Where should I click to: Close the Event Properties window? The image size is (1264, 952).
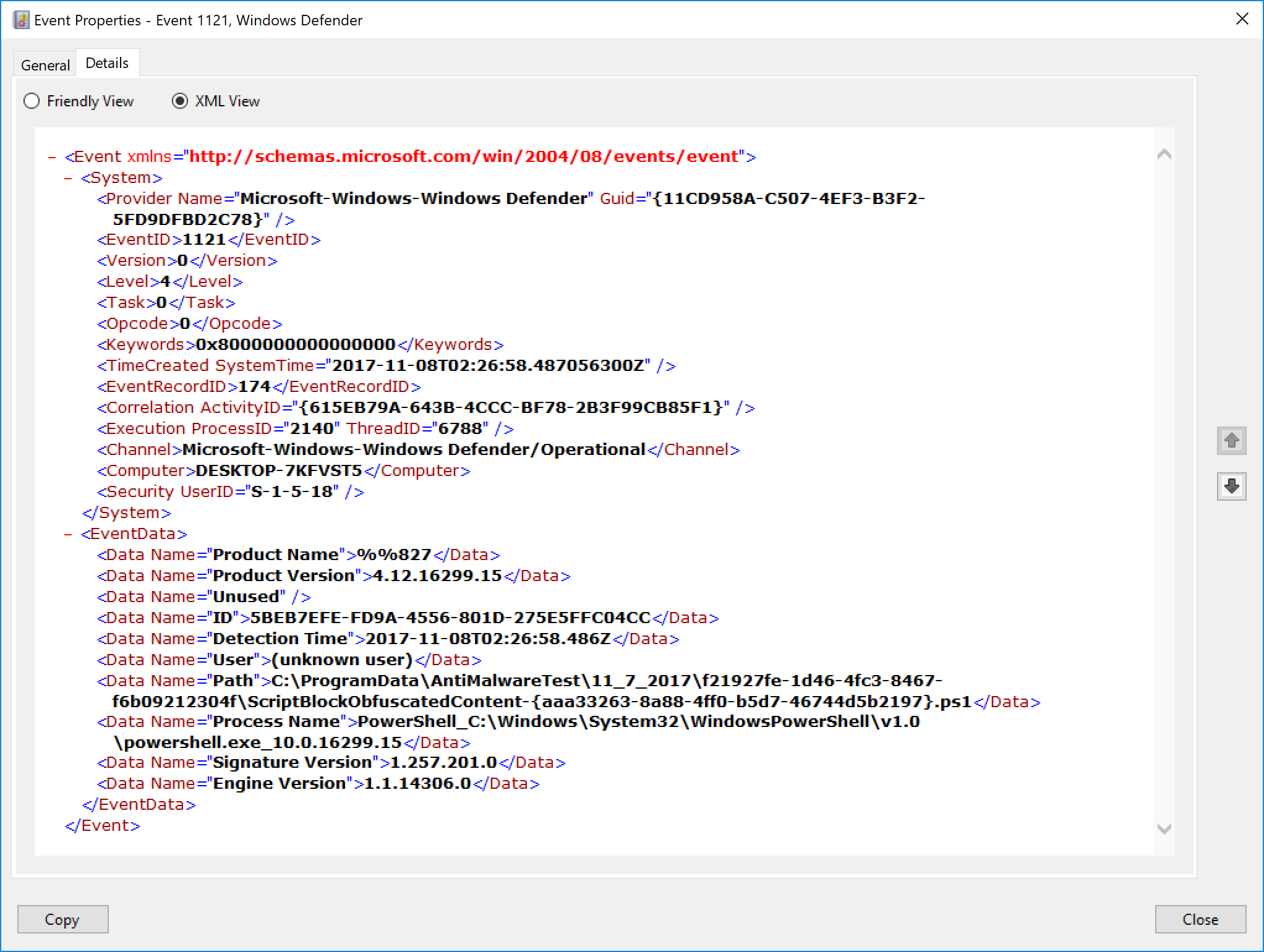point(1242,19)
